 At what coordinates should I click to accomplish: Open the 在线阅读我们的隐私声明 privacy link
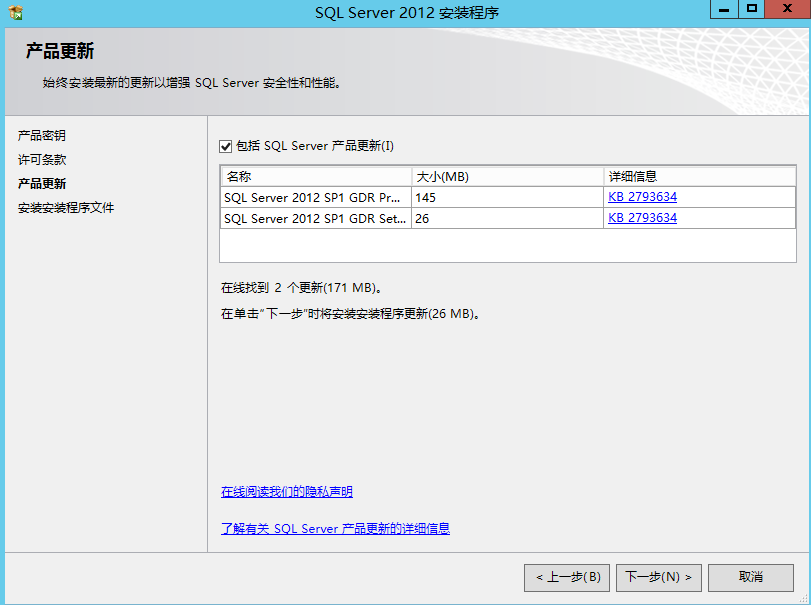click(x=286, y=491)
